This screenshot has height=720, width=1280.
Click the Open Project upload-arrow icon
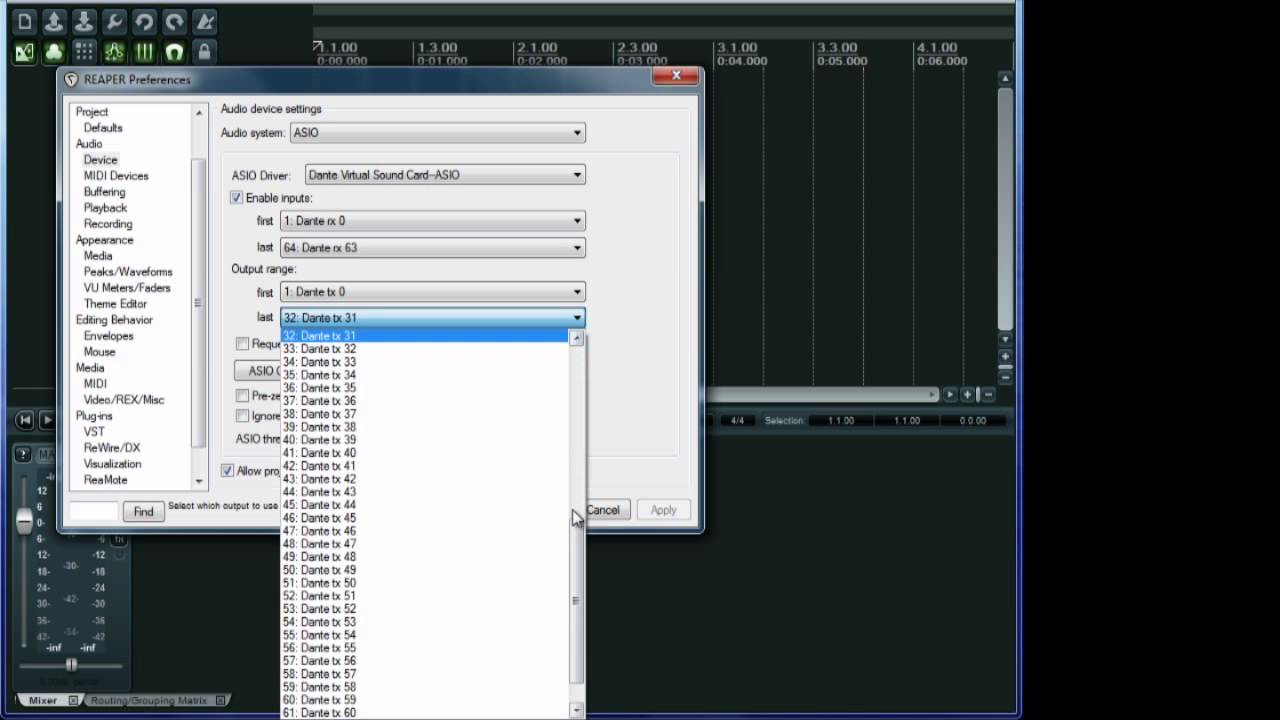click(x=54, y=21)
